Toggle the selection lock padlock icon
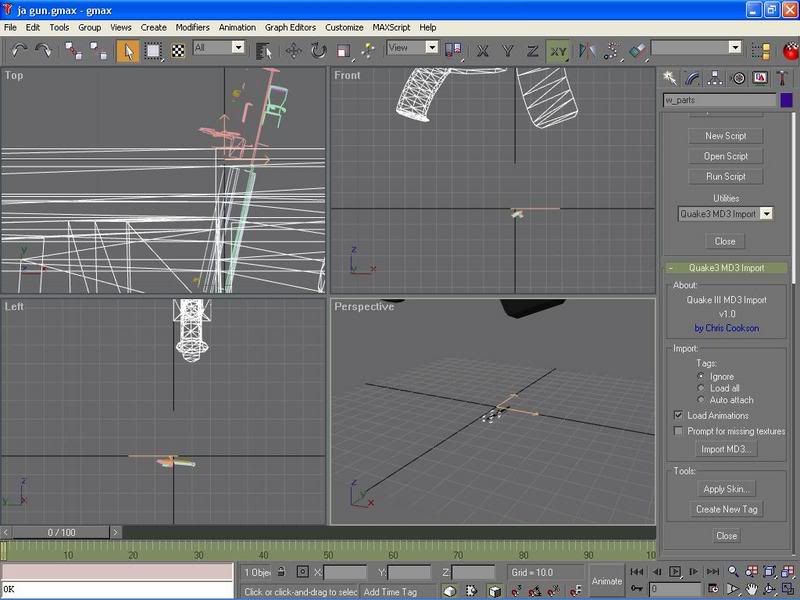800x600 pixels. pos(281,572)
